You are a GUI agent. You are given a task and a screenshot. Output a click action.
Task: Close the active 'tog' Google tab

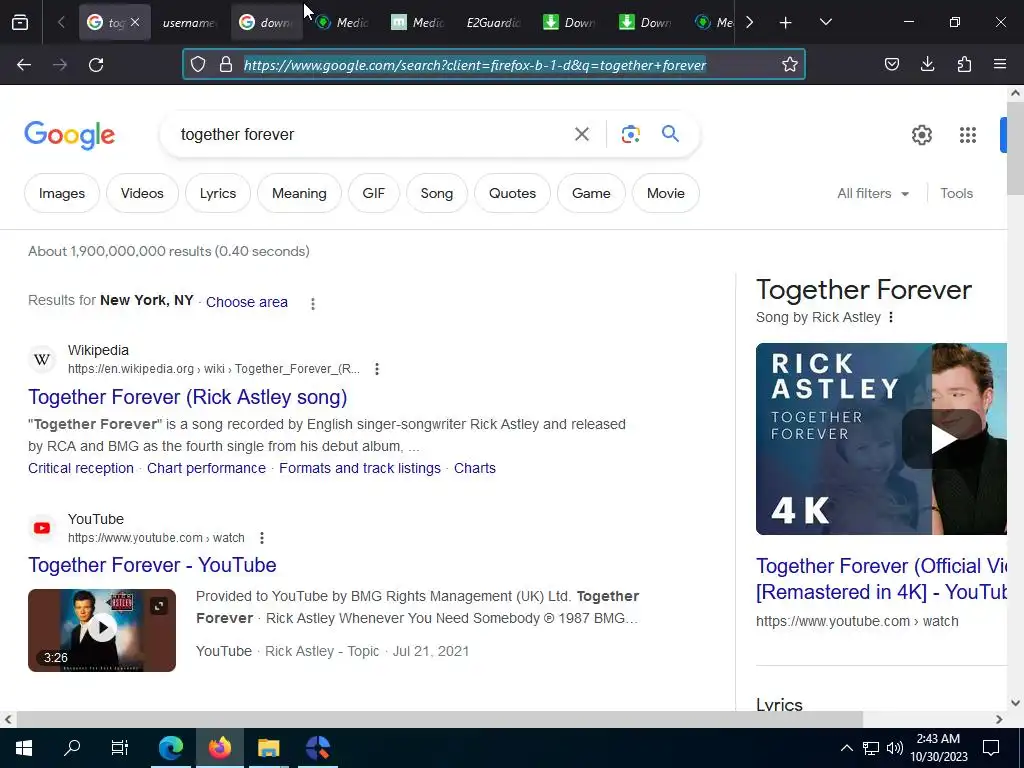[x=135, y=22]
